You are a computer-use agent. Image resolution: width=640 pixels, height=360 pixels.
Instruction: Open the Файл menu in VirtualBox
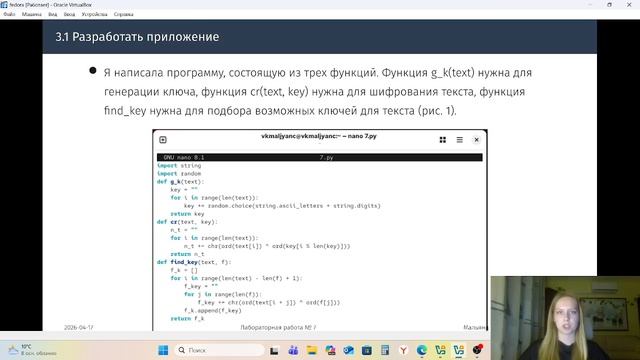[9, 14]
